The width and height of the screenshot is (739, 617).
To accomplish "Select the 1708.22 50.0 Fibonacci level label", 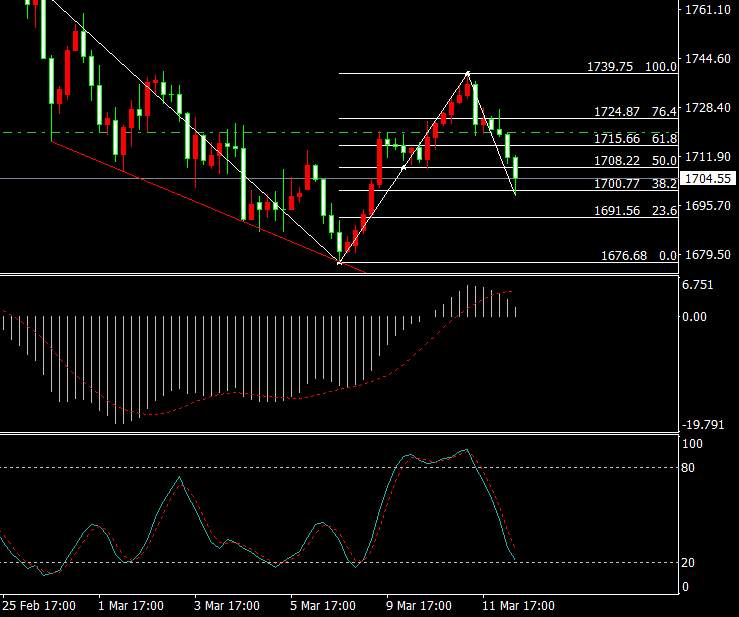I will [x=635, y=161].
